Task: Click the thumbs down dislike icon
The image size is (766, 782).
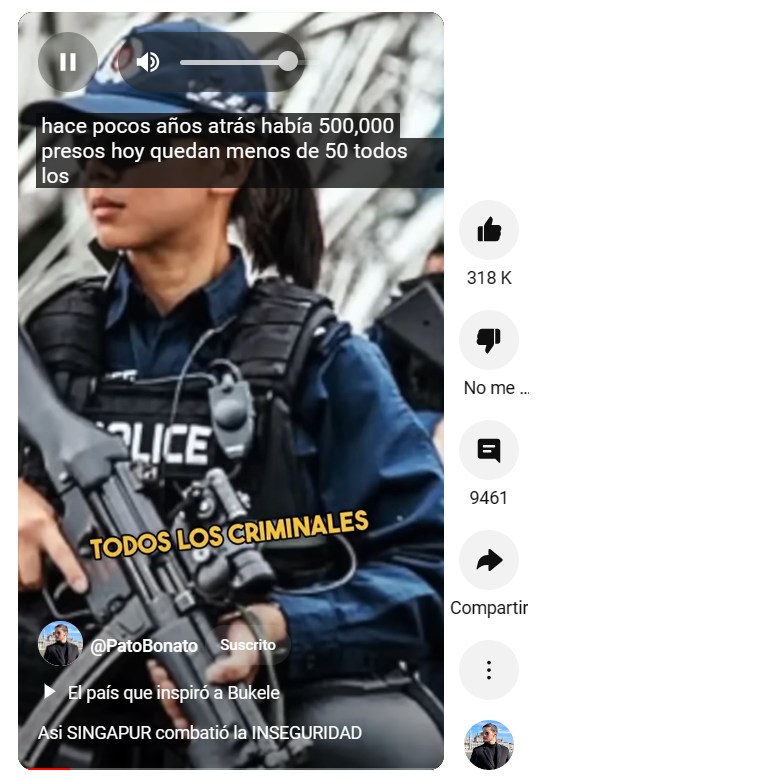Action: [489, 340]
